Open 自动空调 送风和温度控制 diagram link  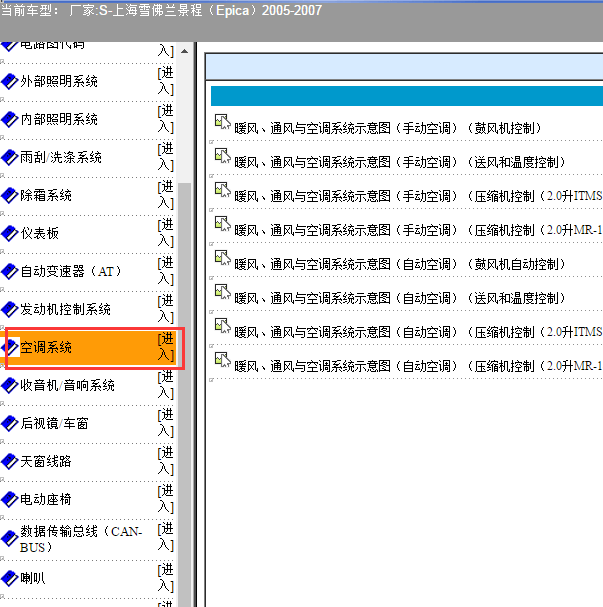(x=400, y=298)
